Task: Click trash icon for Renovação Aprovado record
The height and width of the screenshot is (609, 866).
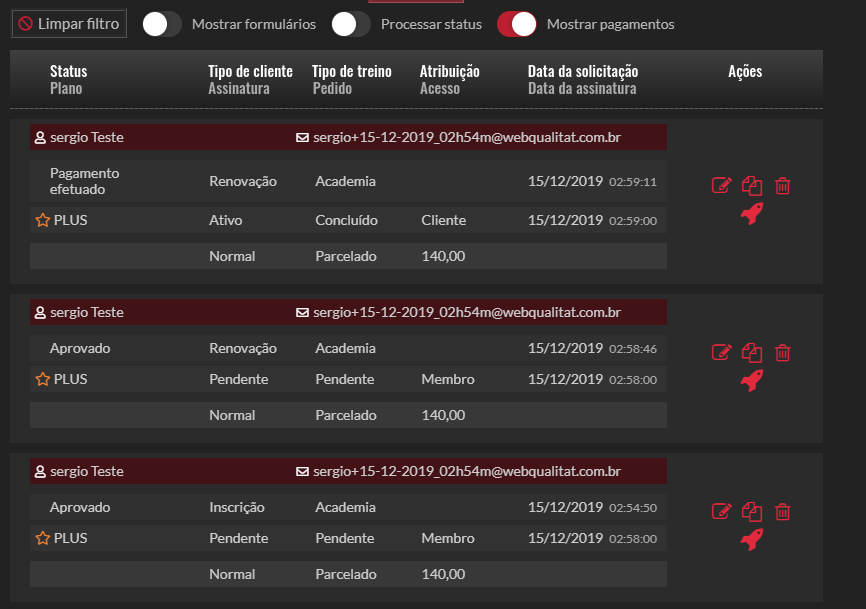Action: [x=783, y=352]
